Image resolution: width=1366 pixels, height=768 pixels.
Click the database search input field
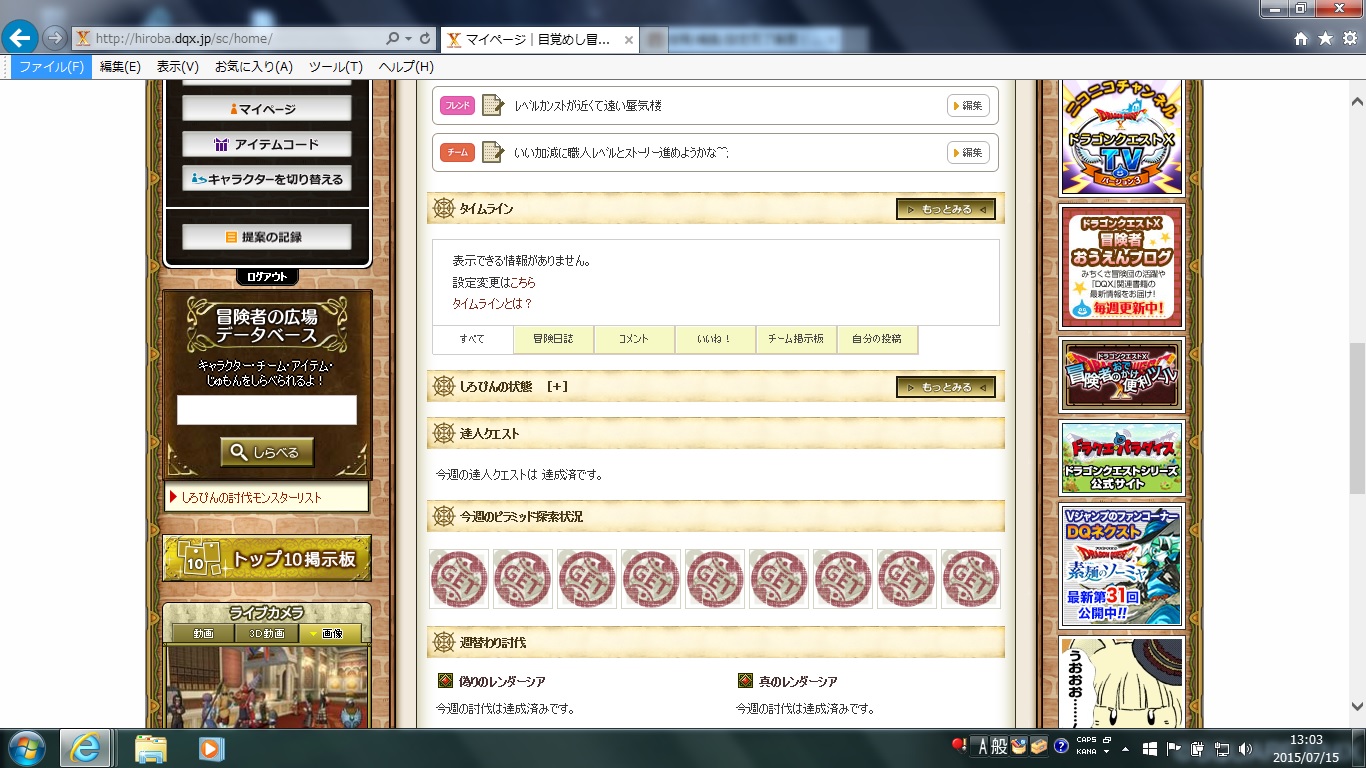coord(267,410)
